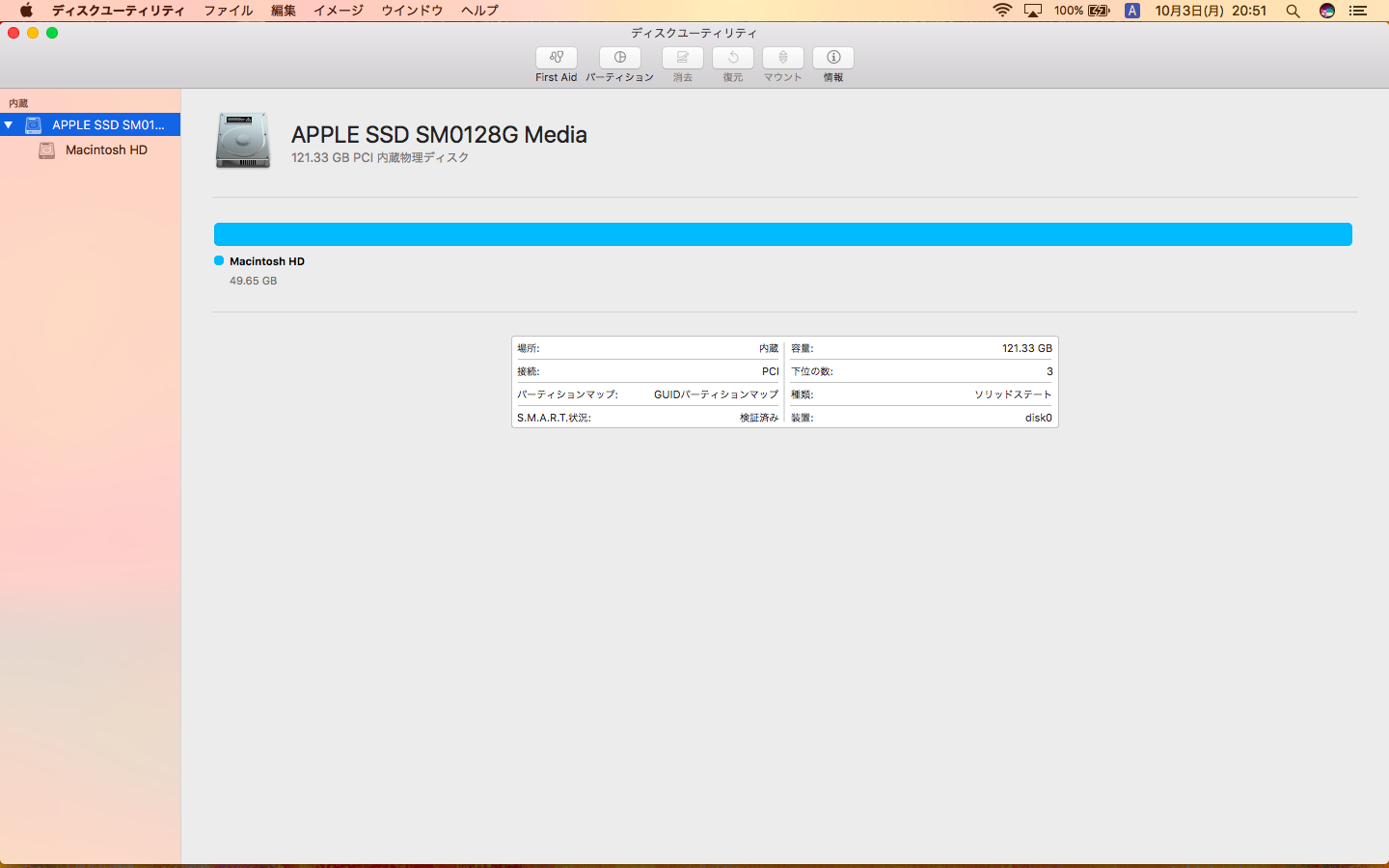The width and height of the screenshot is (1389, 868).
Task: Open Notification Center
Action: pyautogui.click(x=1358, y=11)
